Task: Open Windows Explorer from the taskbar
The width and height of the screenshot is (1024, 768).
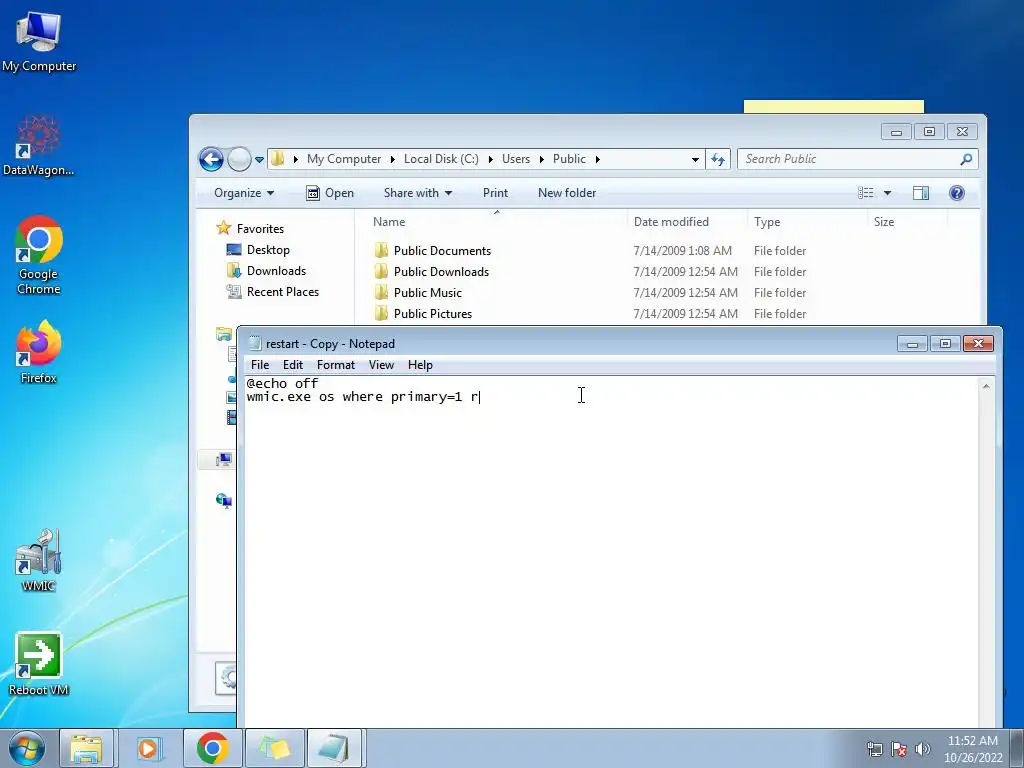Action: 86,748
